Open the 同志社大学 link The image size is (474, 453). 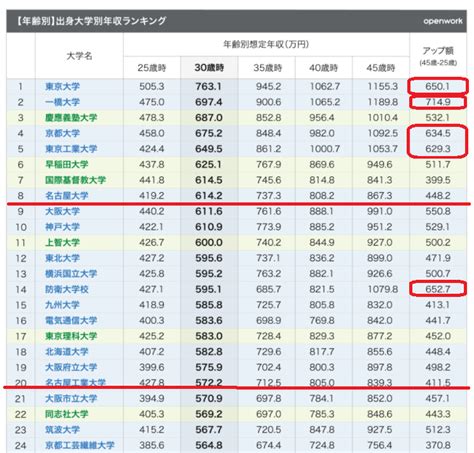click(x=67, y=414)
